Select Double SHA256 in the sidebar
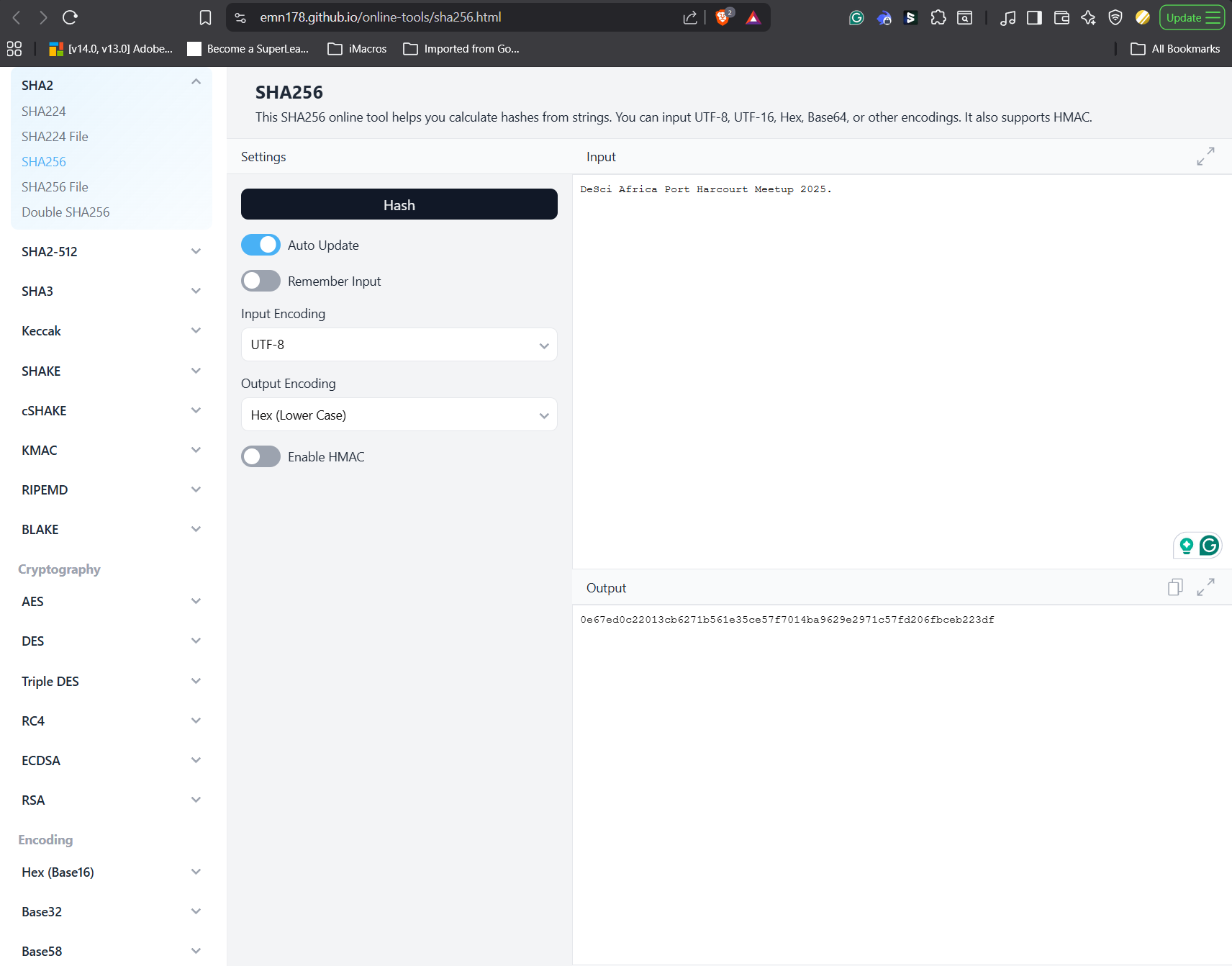 coord(65,212)
